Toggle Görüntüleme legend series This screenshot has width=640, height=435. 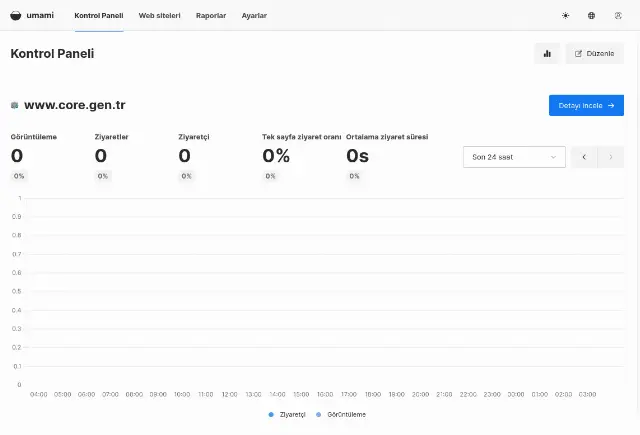click(x=341, y=415)
